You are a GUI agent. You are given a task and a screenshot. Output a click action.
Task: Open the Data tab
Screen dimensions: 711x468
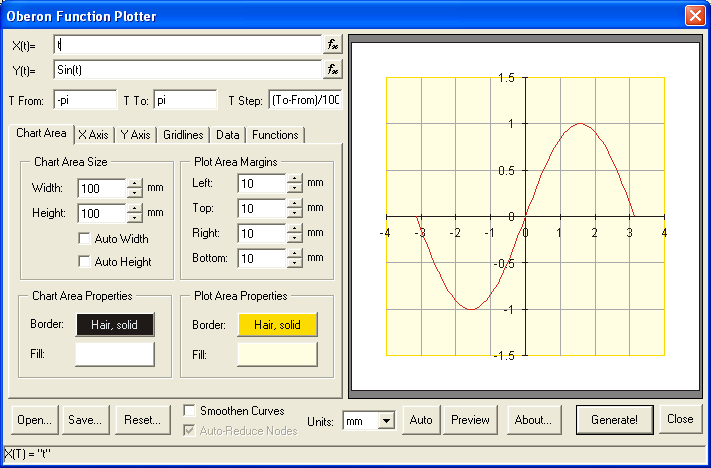click(x=228, y=135)
